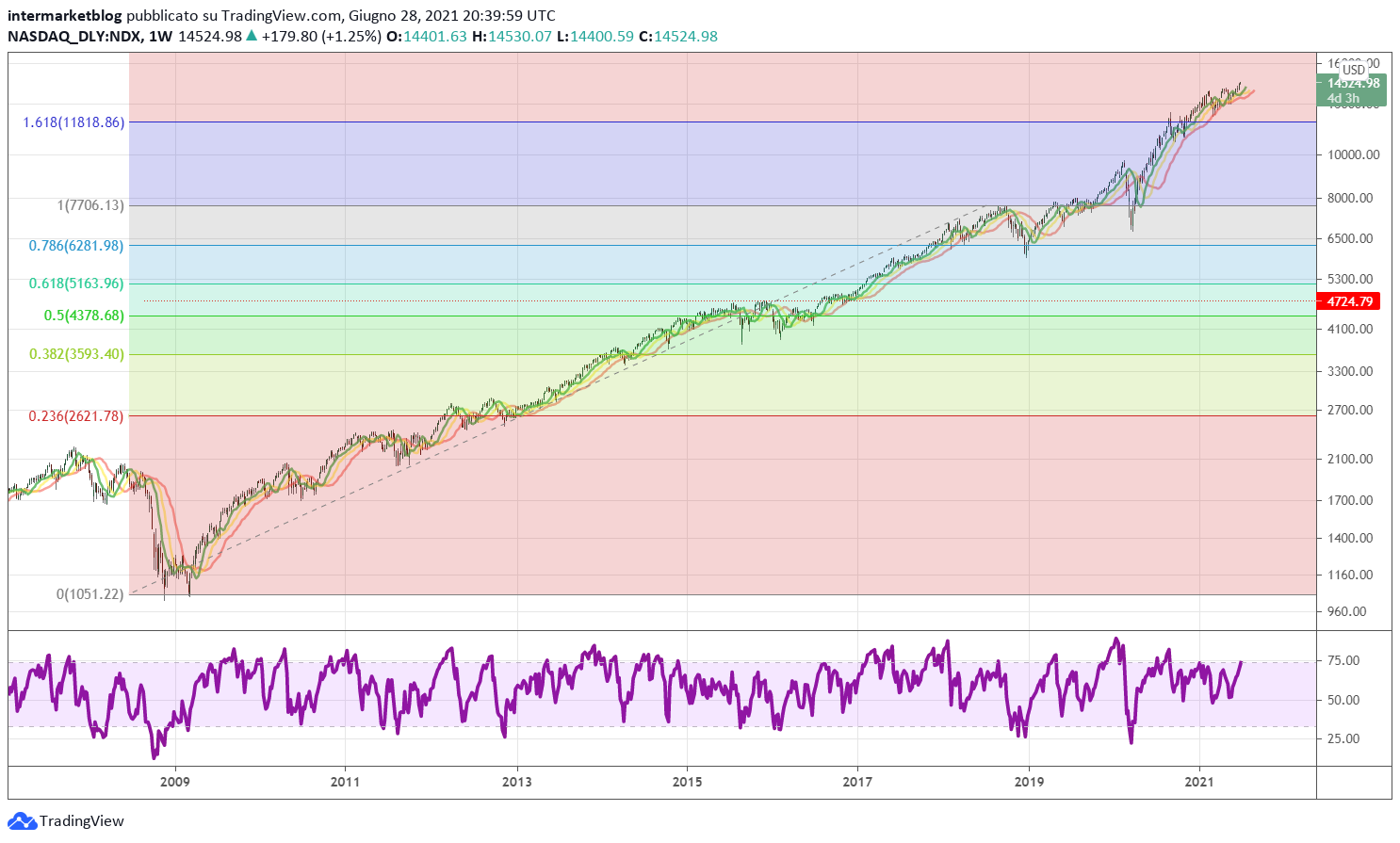Screen dimensions: 1400x843
Task: Click the 25.00 RSI axis label
Action: (1344, 738)
